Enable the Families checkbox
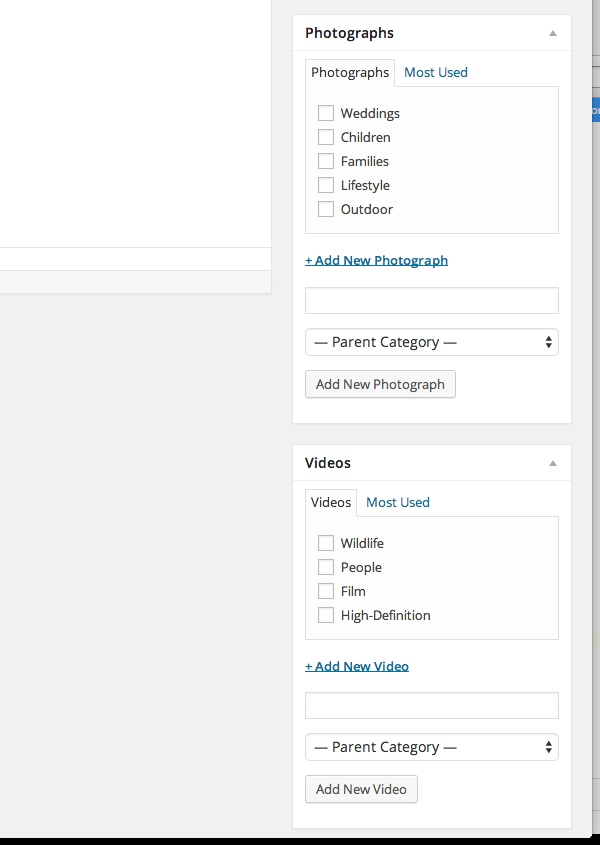This screenshot has width=600, height=845. point(326,161)
